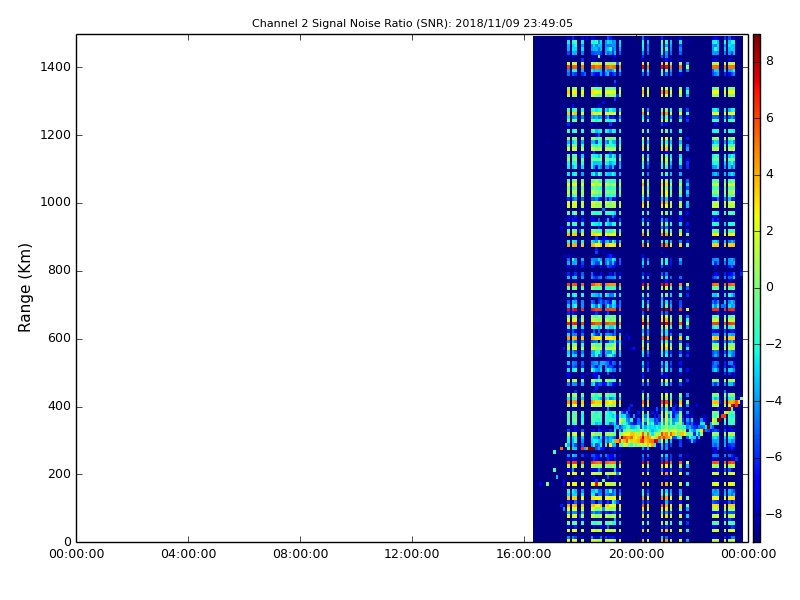800x600 pixels.
Task: Click the colorbar value 8 label
Action: pyautogui.click(x=770, y=61)
